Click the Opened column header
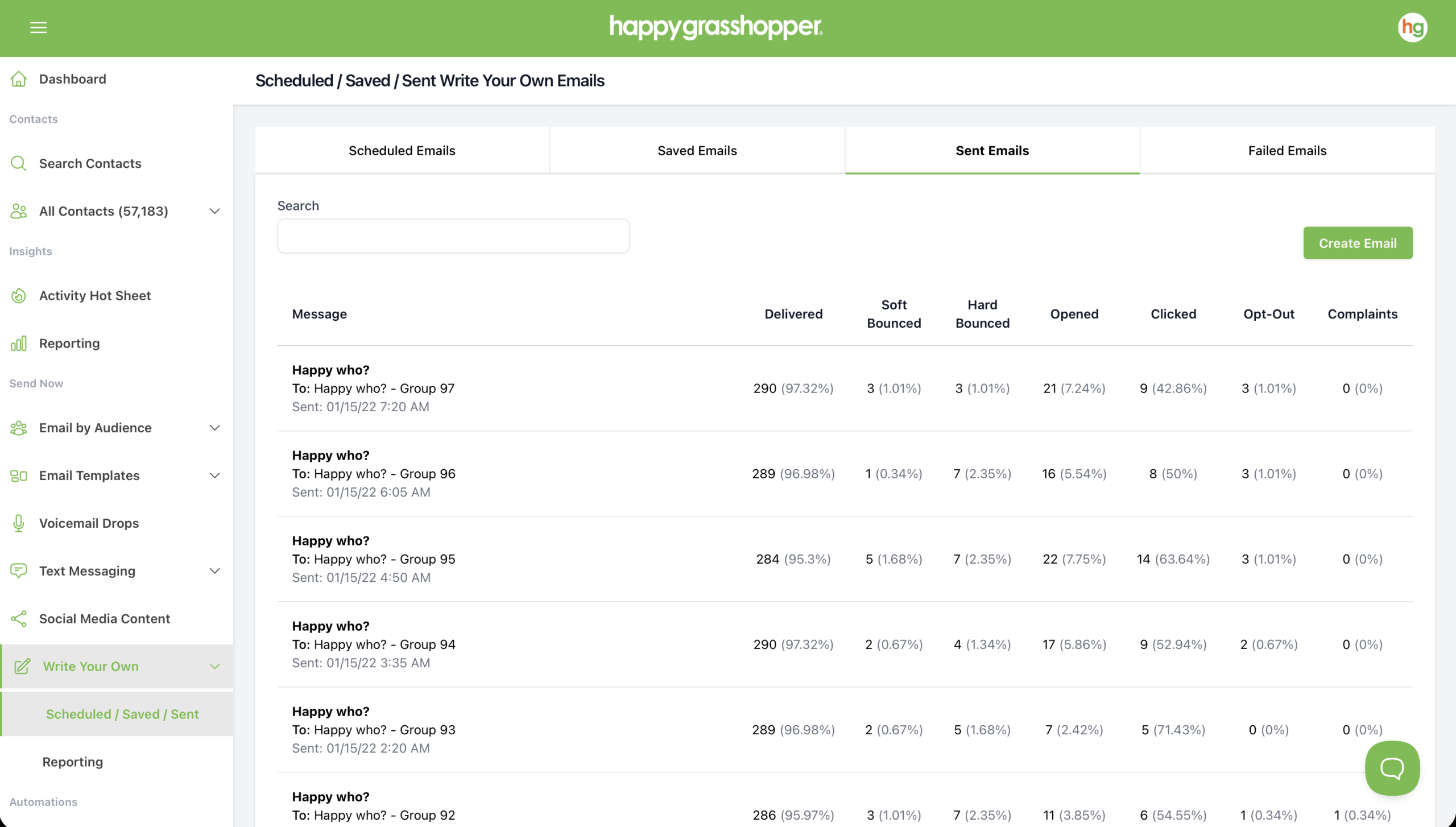Screen dimensions: 1456x827 (1074, 314)
